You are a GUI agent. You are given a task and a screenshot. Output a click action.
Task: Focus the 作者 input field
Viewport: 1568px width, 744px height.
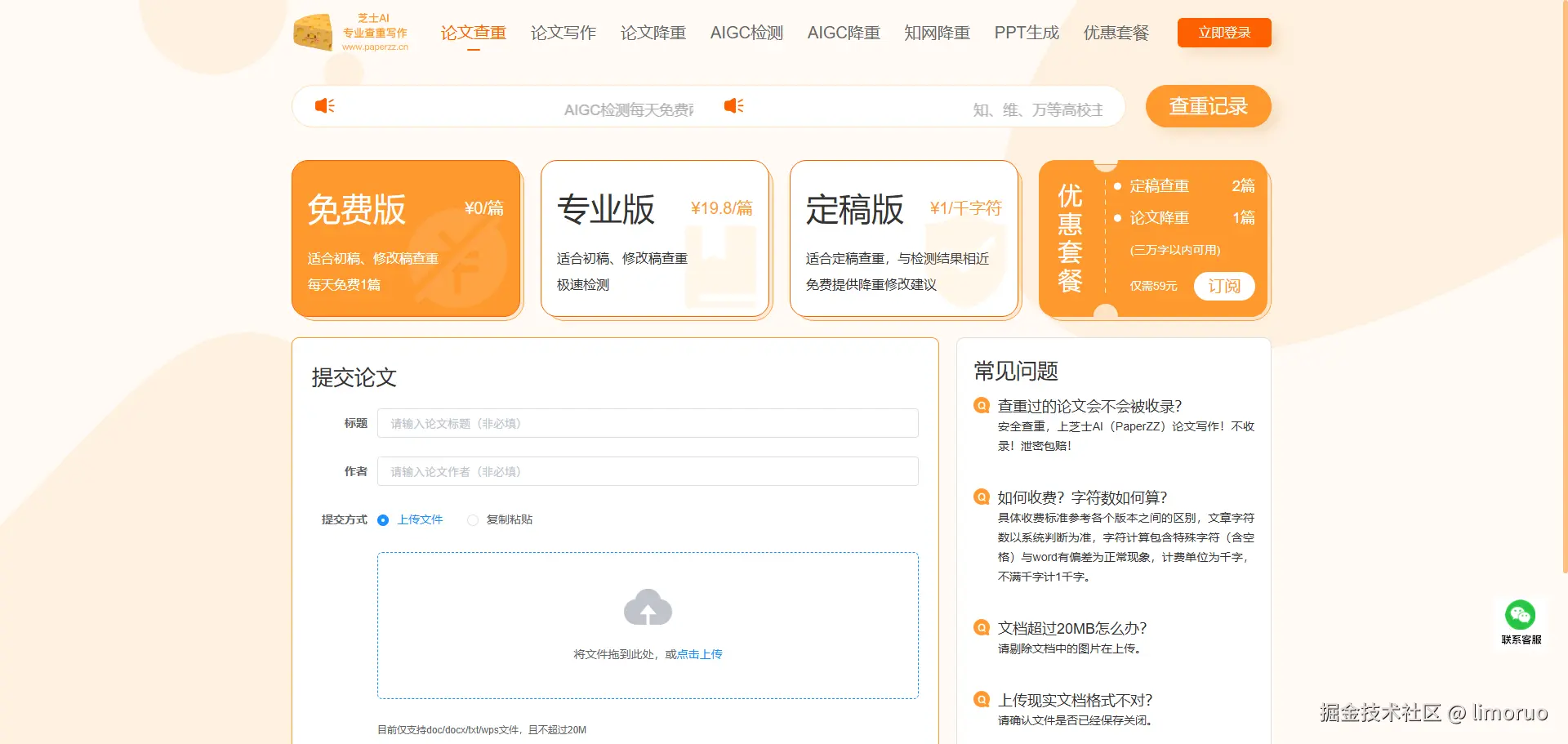pos(648,471)
